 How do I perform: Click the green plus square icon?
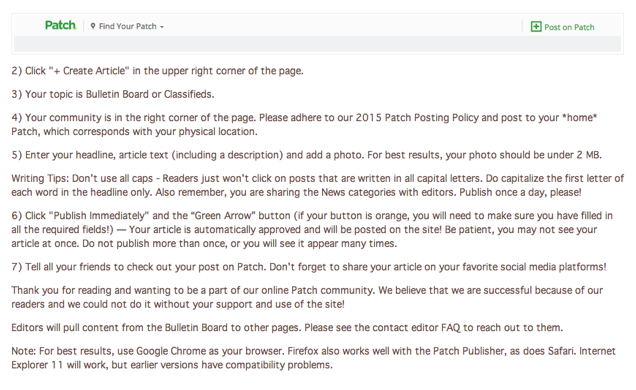point(536,27)
